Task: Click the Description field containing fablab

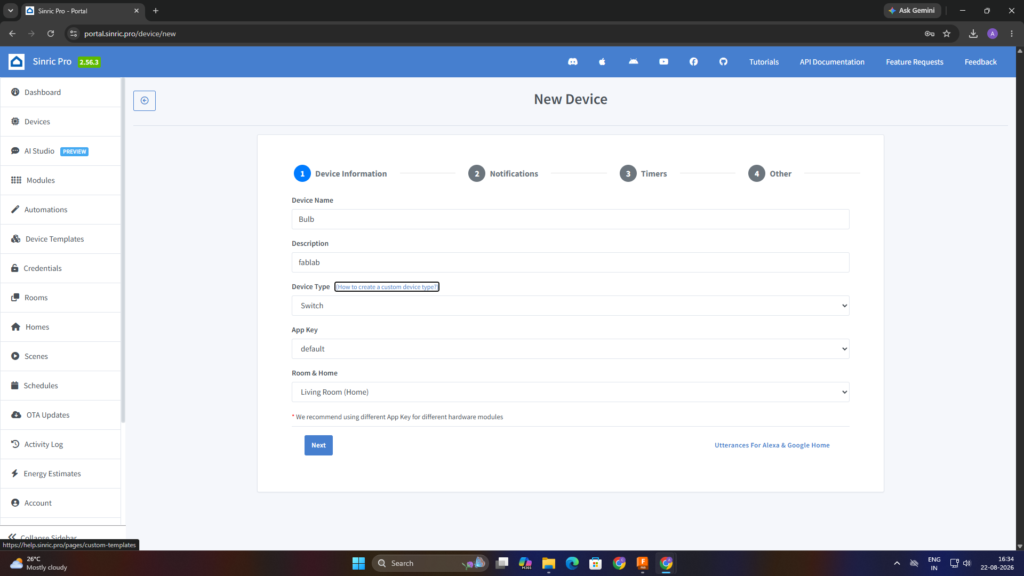Action: coord(570,263)
